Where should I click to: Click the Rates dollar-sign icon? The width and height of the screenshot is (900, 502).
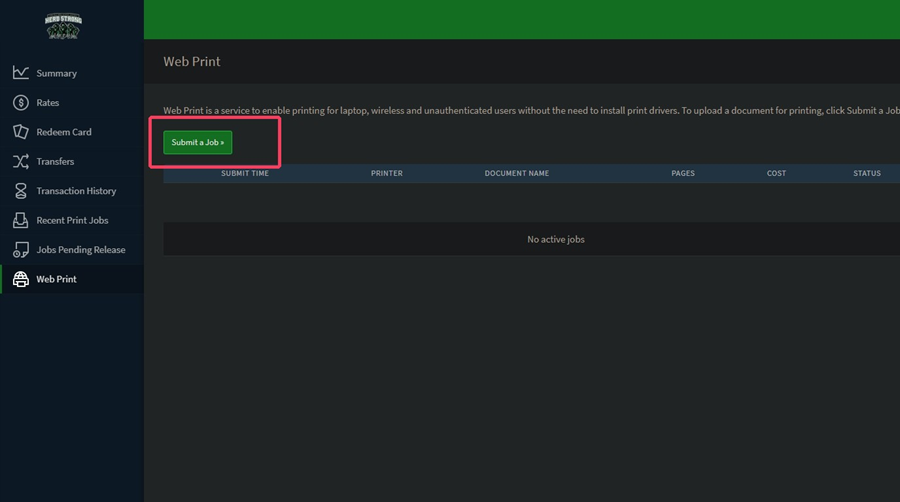21,103
